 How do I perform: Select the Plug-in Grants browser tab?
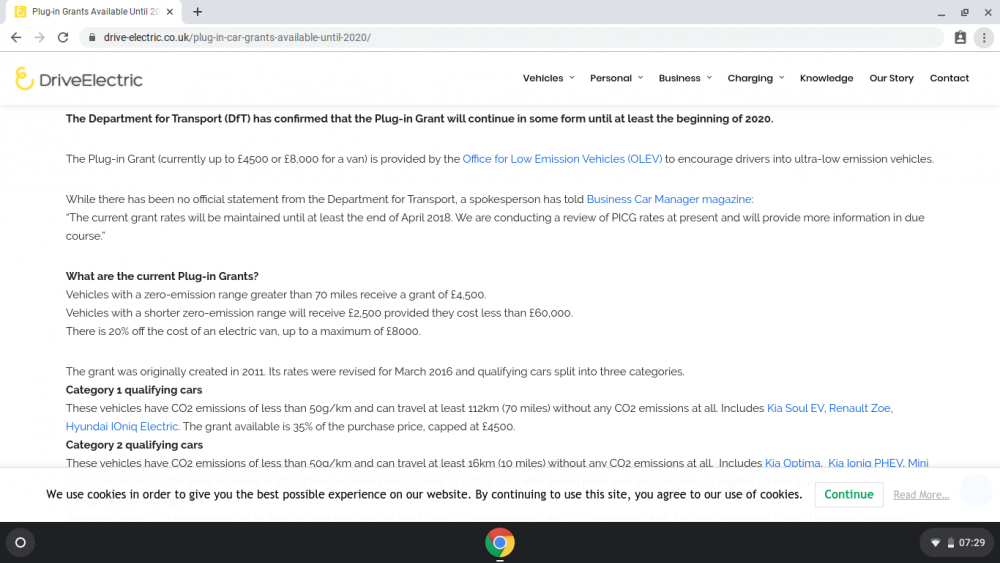click(x=94, y=11)
